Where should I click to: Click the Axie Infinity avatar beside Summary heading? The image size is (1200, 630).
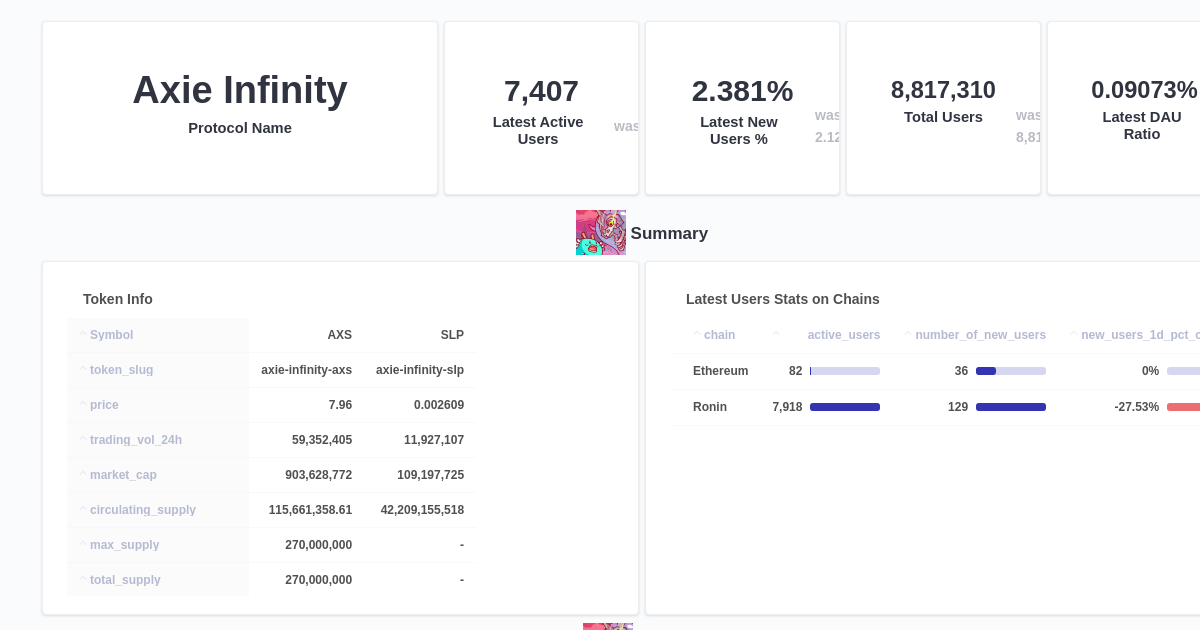coord(600,232)
